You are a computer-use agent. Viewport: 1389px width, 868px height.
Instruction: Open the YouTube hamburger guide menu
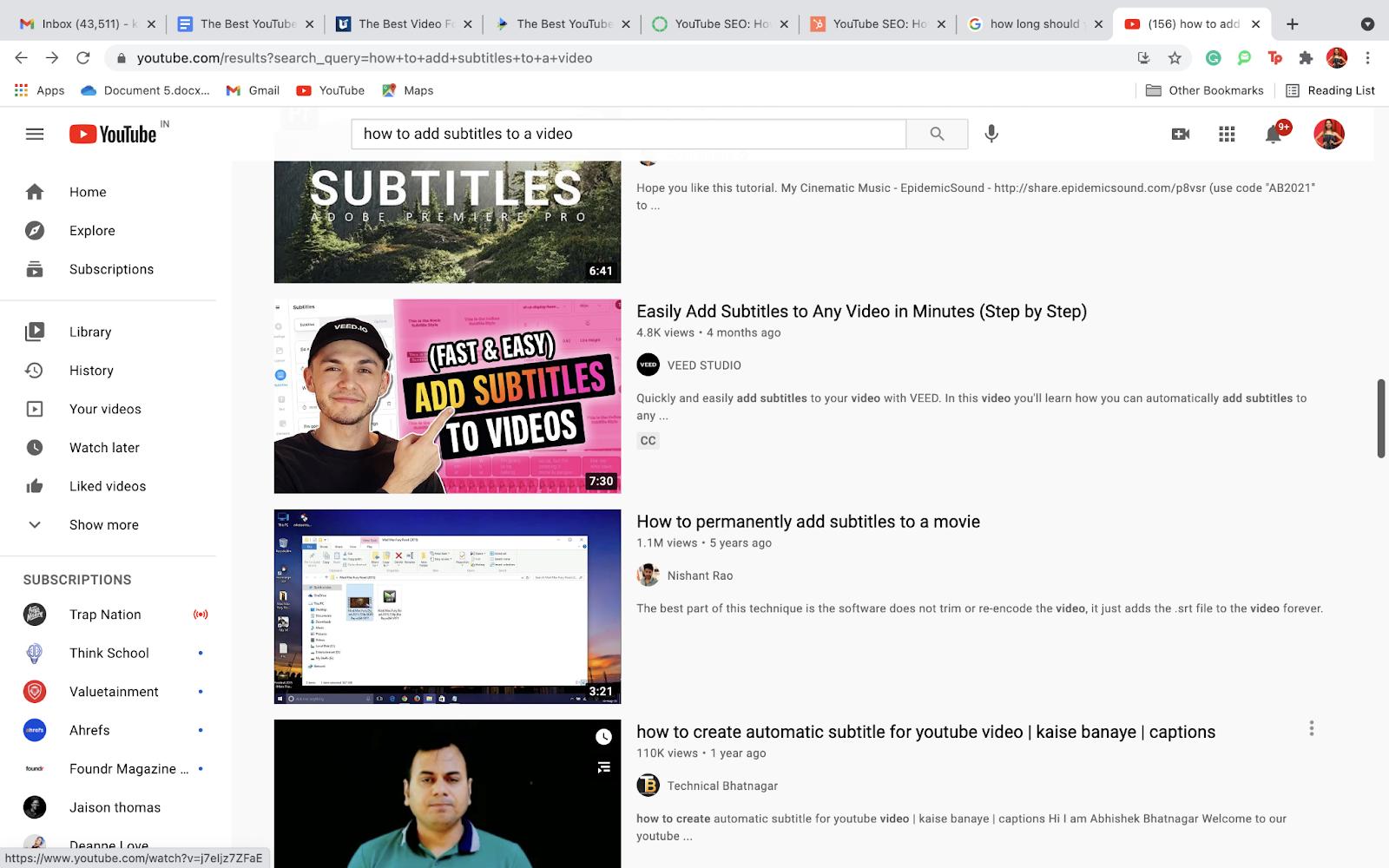[35, 135]
